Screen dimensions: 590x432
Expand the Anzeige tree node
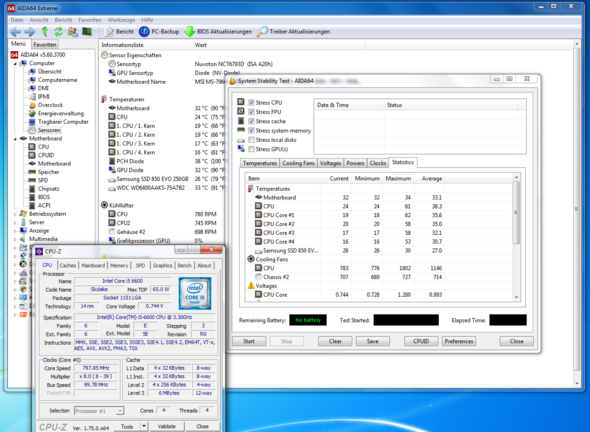point(15,231)
